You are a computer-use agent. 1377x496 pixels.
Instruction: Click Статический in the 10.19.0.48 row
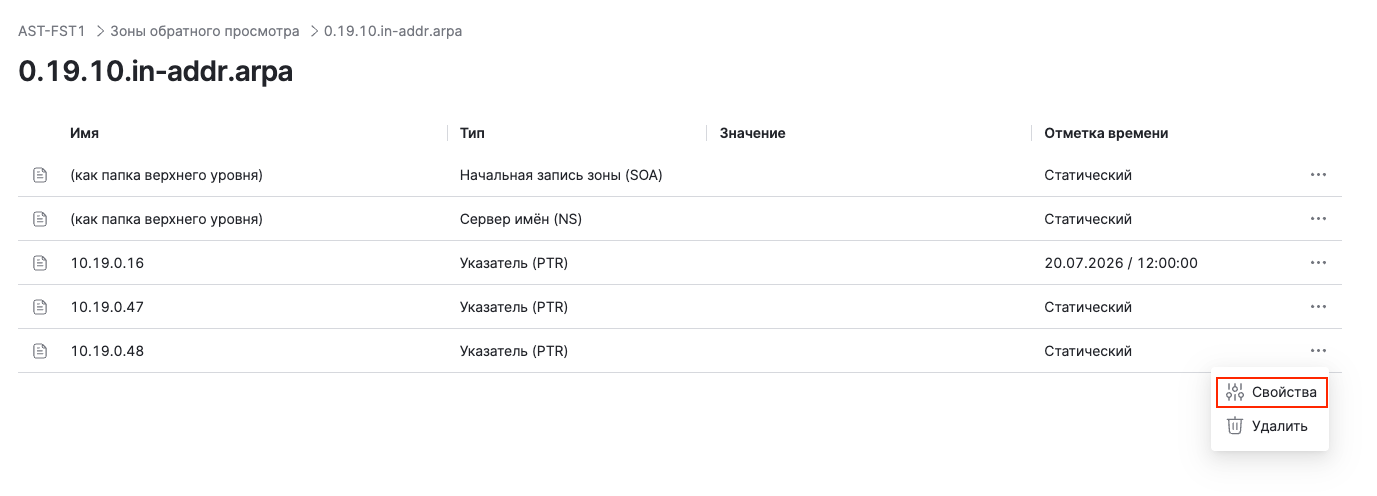coord(1088,351)
